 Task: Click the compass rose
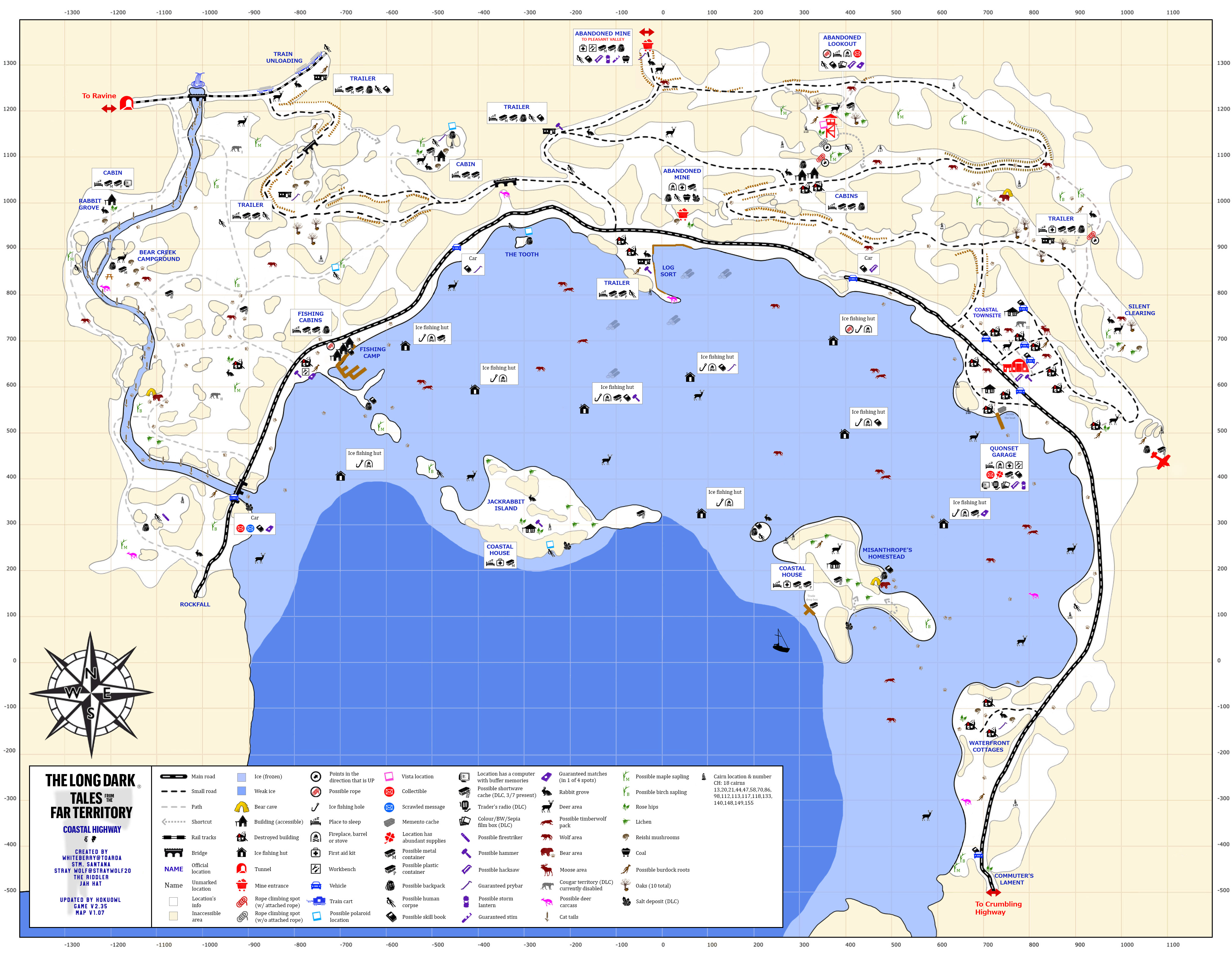(x=91, y=694)
